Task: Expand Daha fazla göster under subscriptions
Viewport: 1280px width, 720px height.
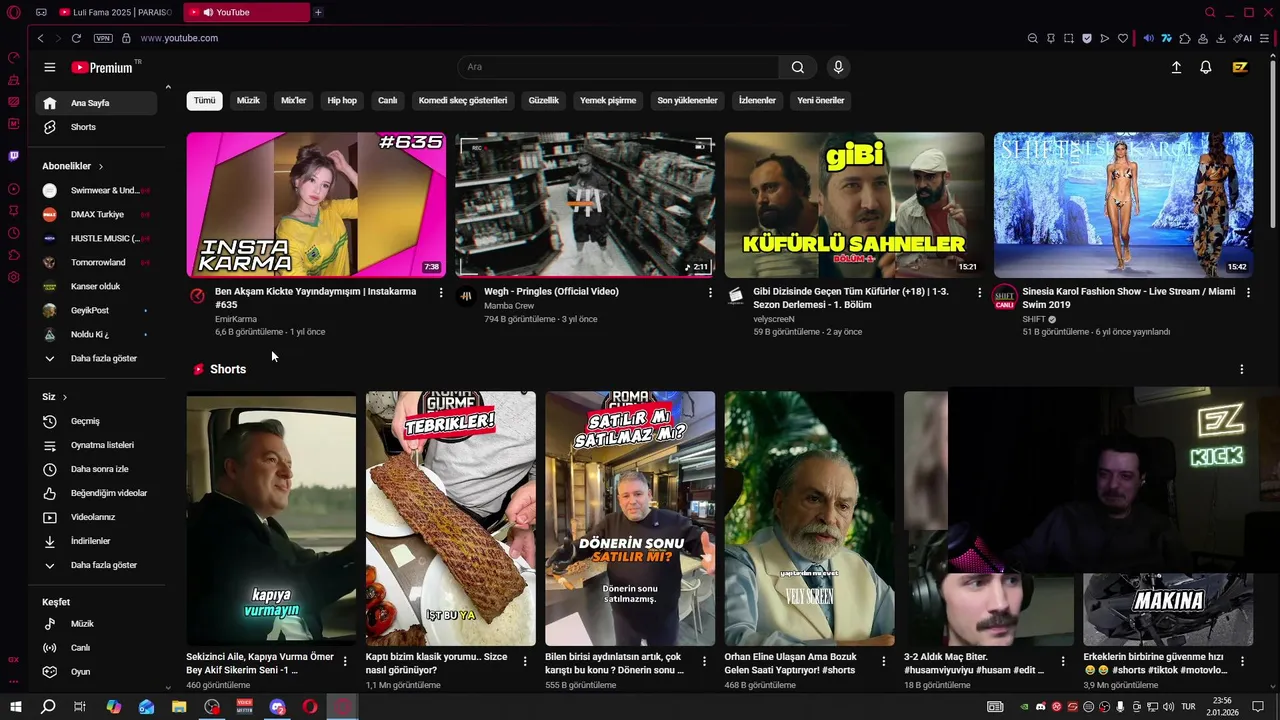Action: click(x=96, y=358)
